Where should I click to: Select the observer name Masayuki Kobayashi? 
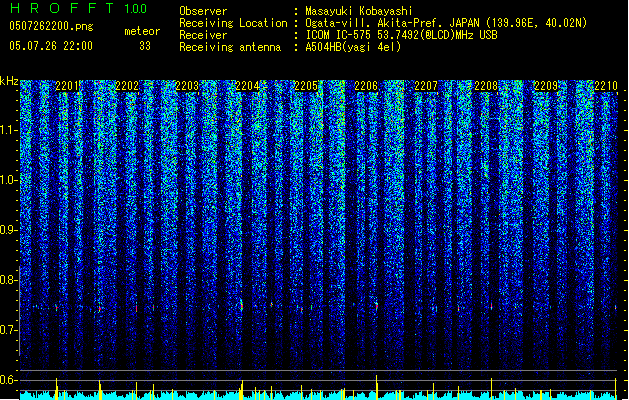[358, 11]
